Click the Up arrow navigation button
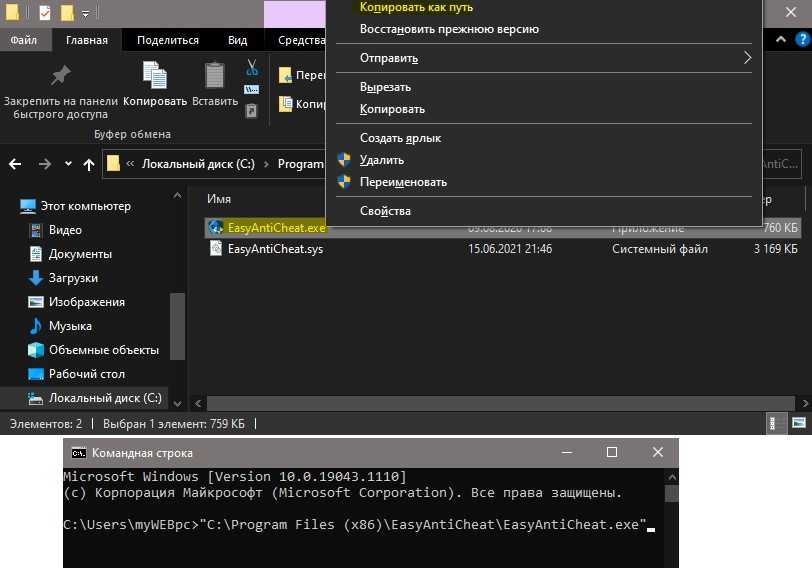The image size is (812, 568). coord(89,164)
